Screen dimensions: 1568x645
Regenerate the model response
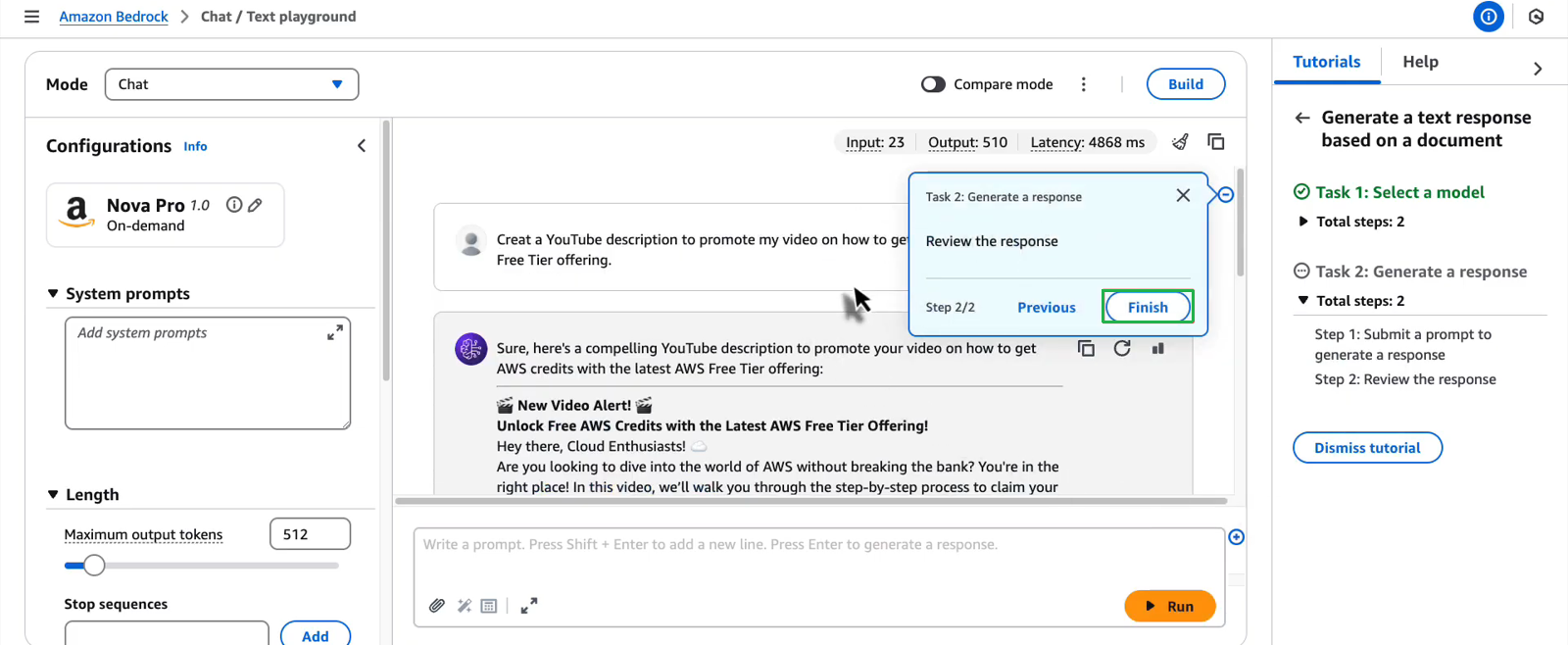click(1122, 348)
